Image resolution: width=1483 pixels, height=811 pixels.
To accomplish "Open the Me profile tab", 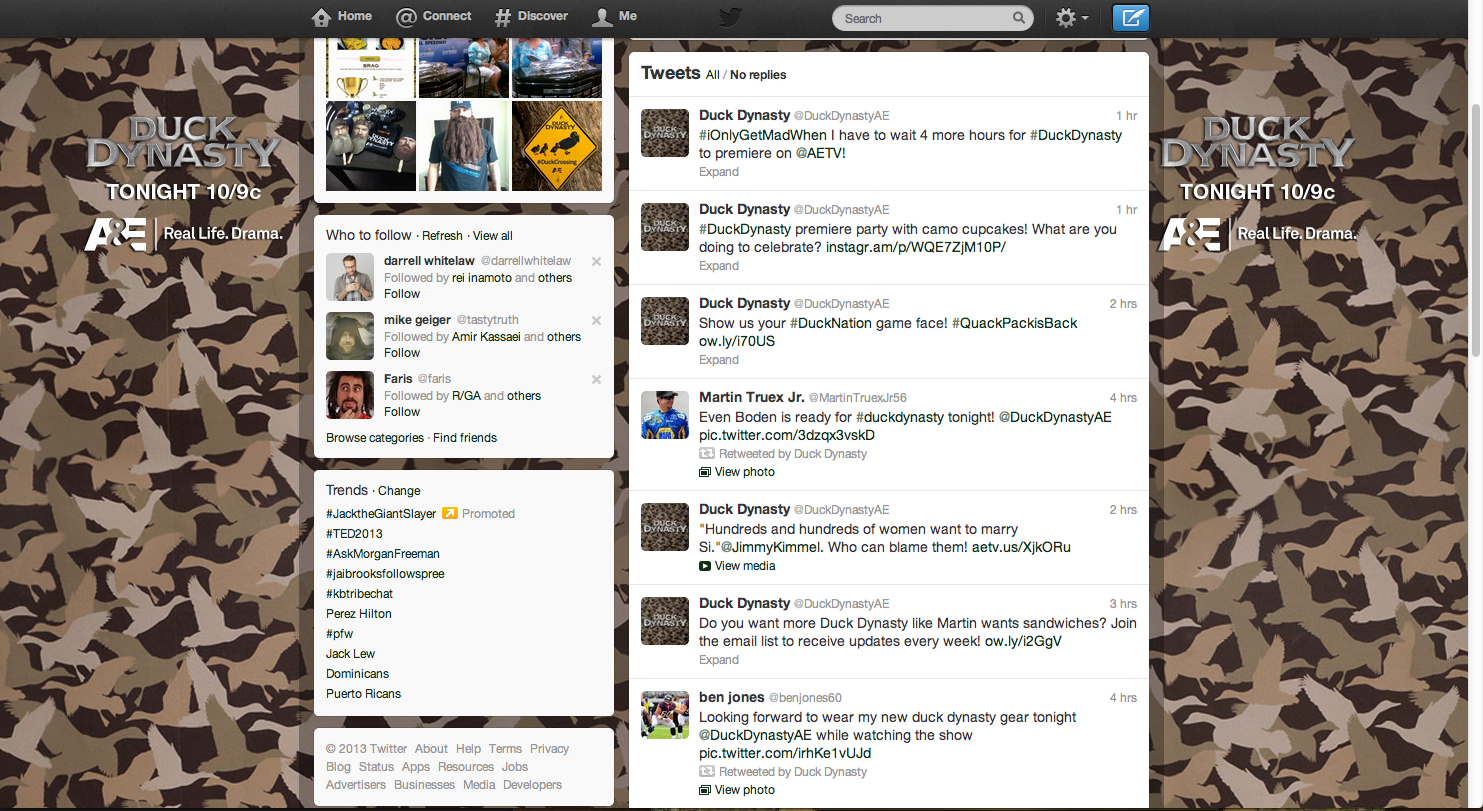I will pyautogui.click(x=615, y=16).
